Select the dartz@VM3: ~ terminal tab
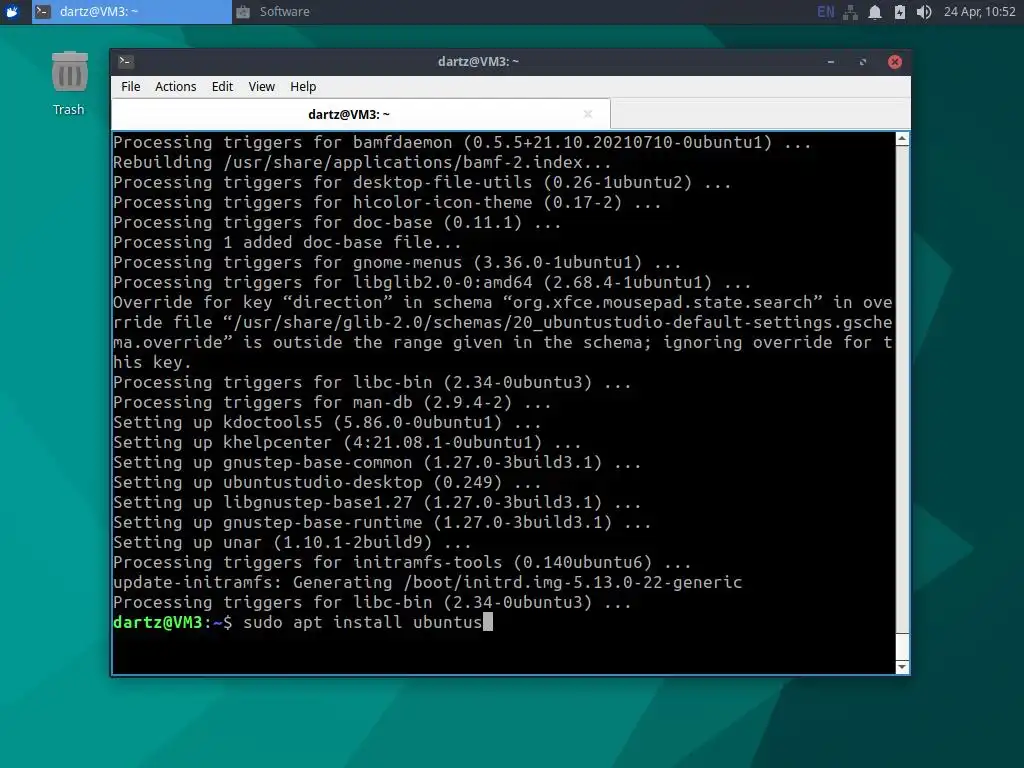This screenshot has height=768, width=1024. pyautogui.click(x=360, y=114)
